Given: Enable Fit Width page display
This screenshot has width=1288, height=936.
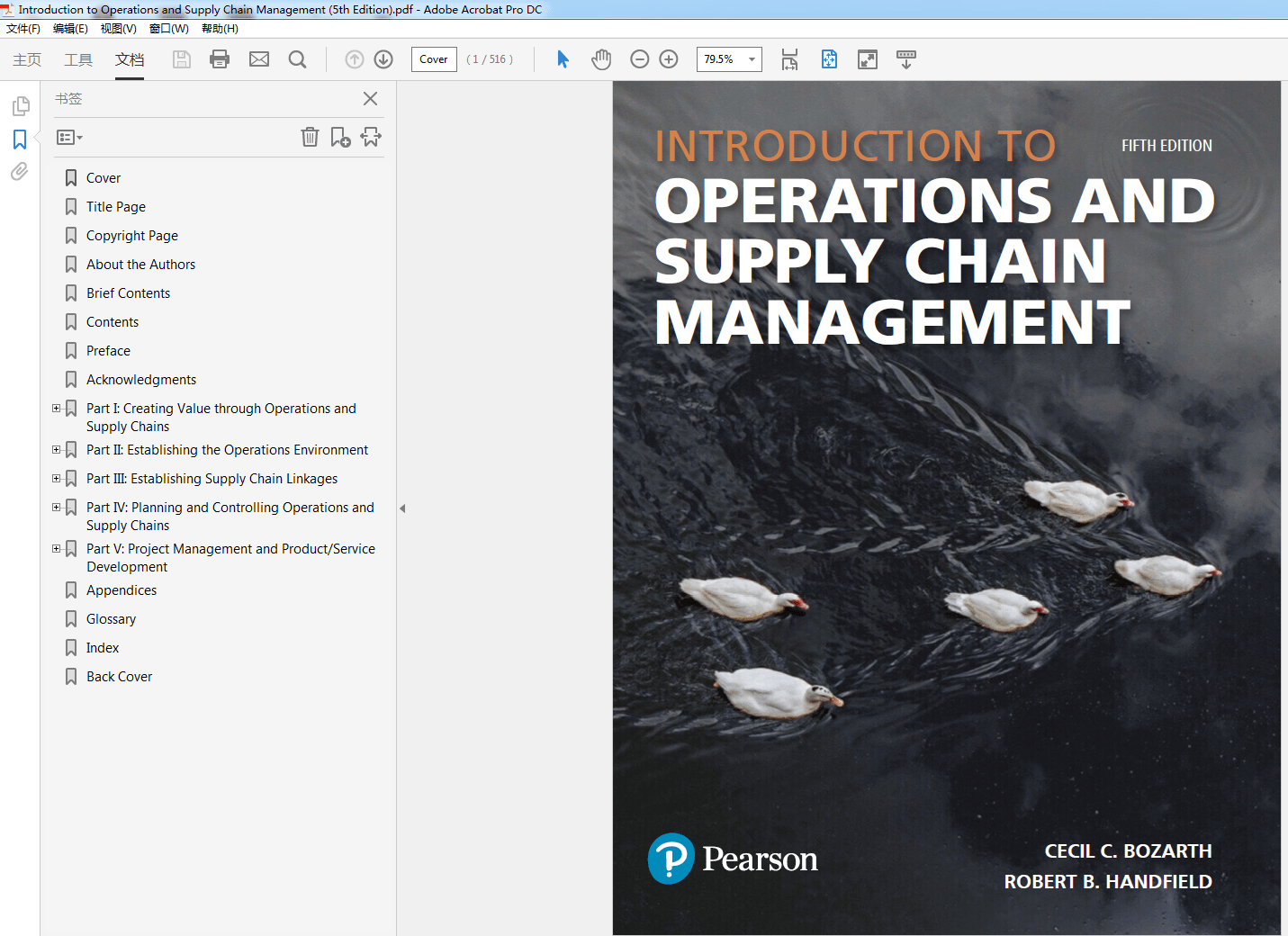Looking at the screenshot, I should pyautogui.click(x=789, y=58).
